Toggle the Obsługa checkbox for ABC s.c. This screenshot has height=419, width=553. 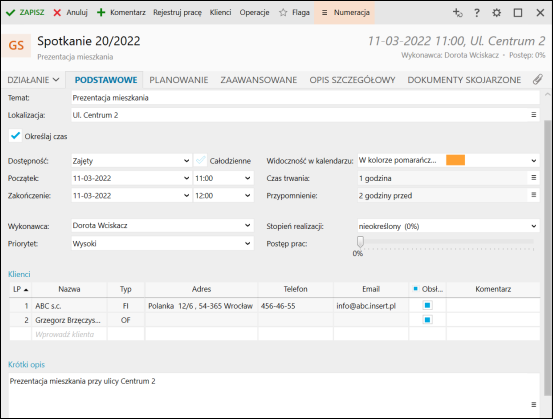pyautogui.click(x=427, y=305)
